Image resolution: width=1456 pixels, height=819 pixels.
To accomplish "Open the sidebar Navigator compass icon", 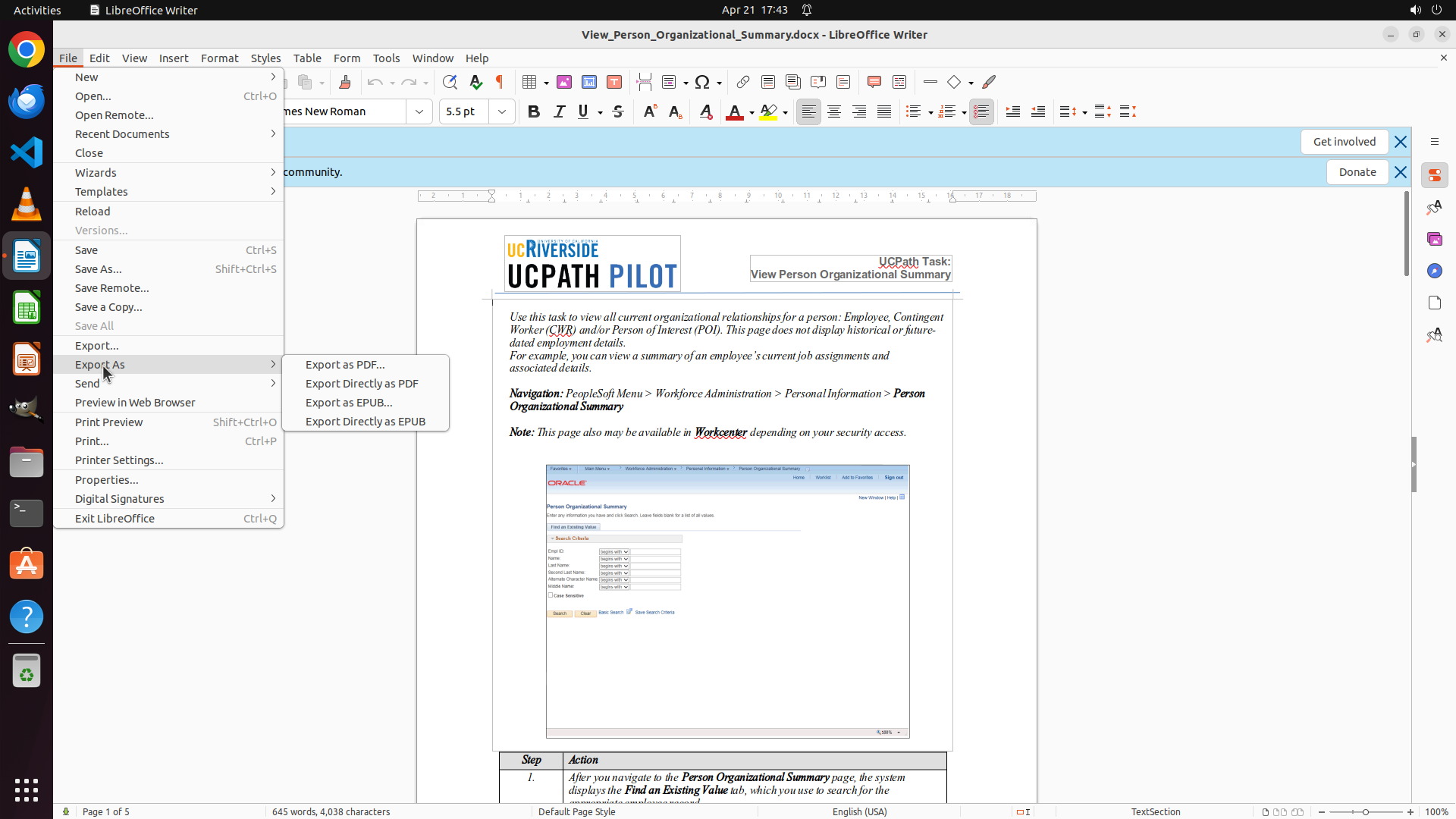I will tap(1434, 271).
